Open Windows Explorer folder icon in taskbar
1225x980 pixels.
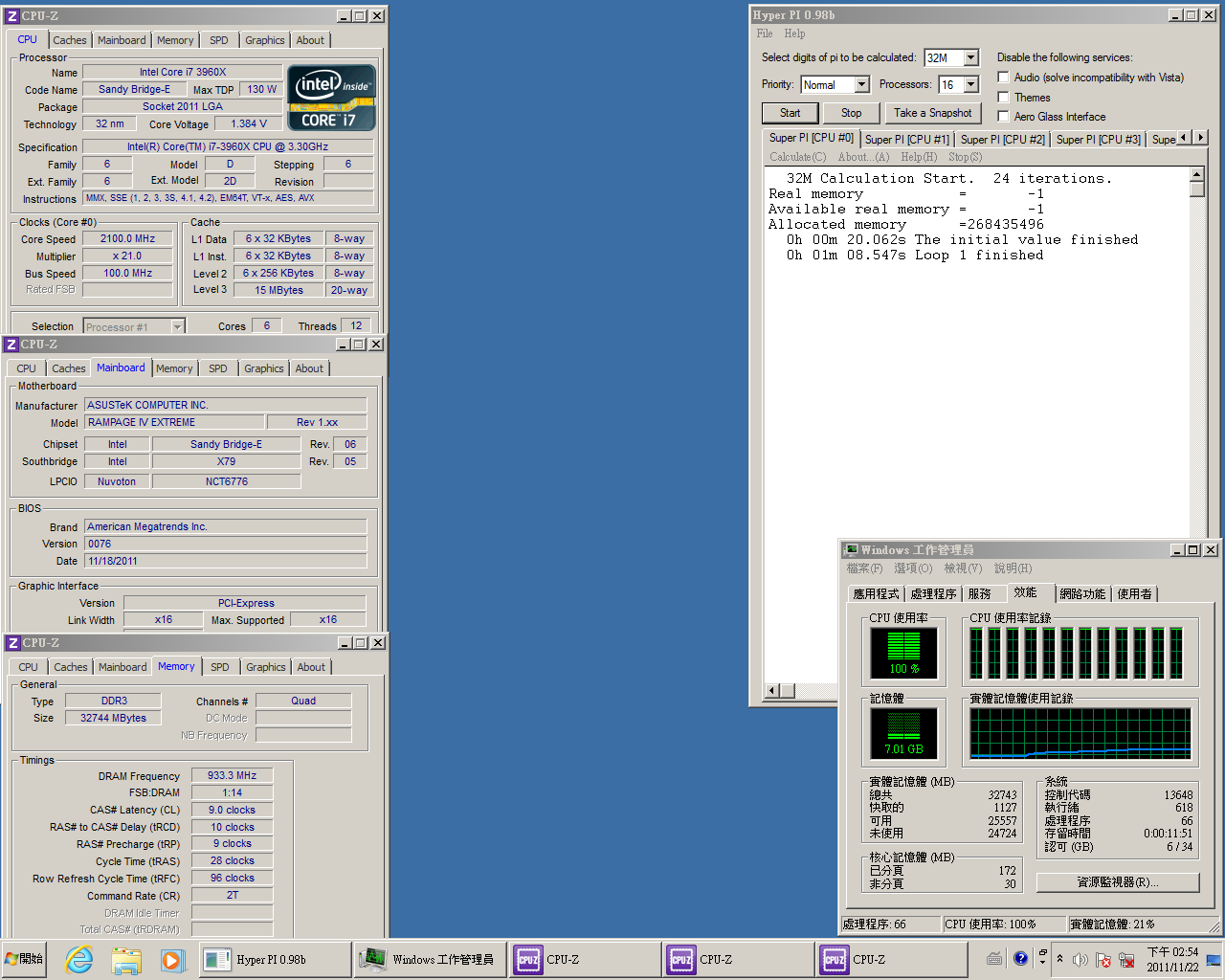pos(125,959)
